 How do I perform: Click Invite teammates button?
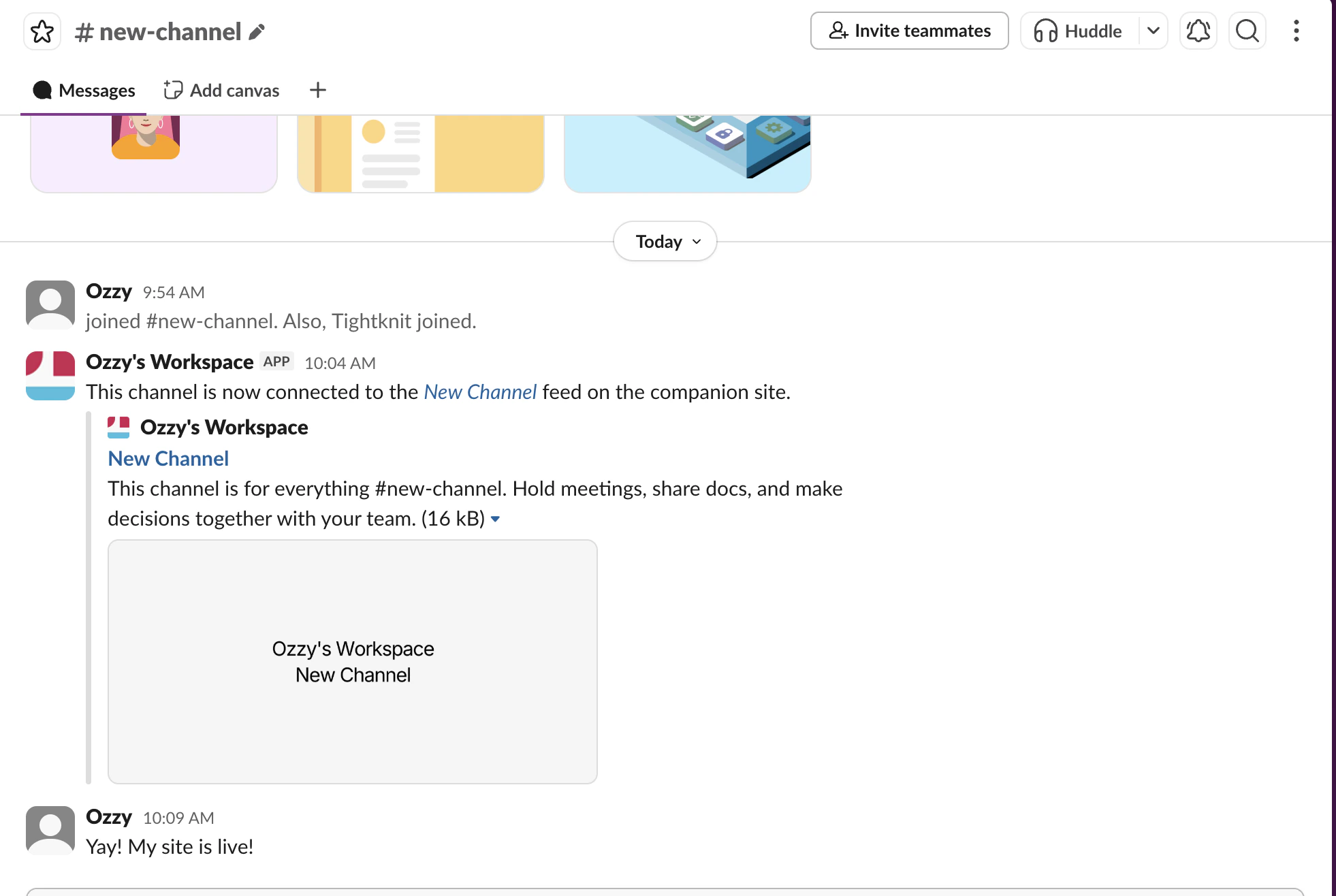[909, 31]
